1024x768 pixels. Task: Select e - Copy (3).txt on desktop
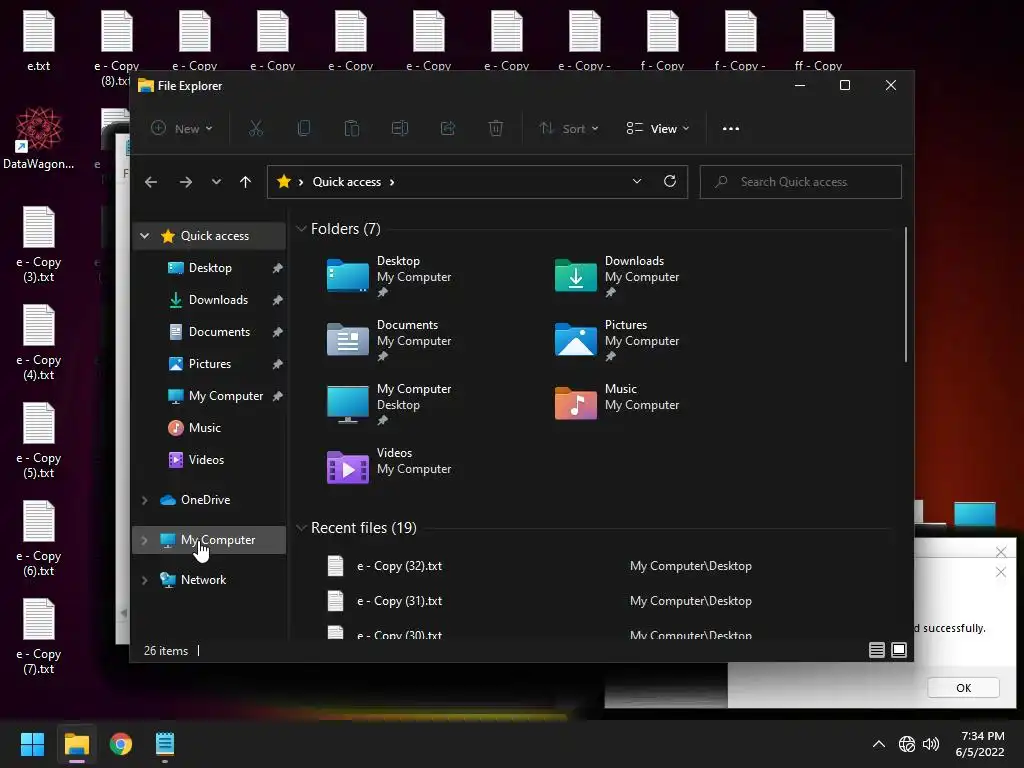(39, 245)
